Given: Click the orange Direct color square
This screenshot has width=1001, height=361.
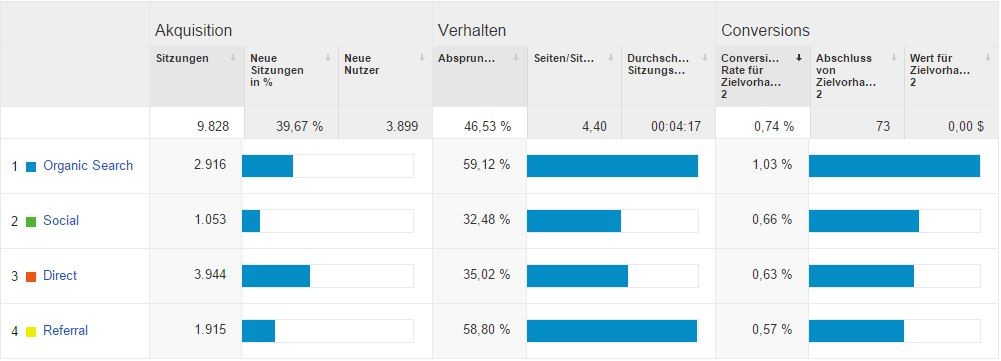Looking at the screenshot, I should pyautogui.click(x=31, y=277).
